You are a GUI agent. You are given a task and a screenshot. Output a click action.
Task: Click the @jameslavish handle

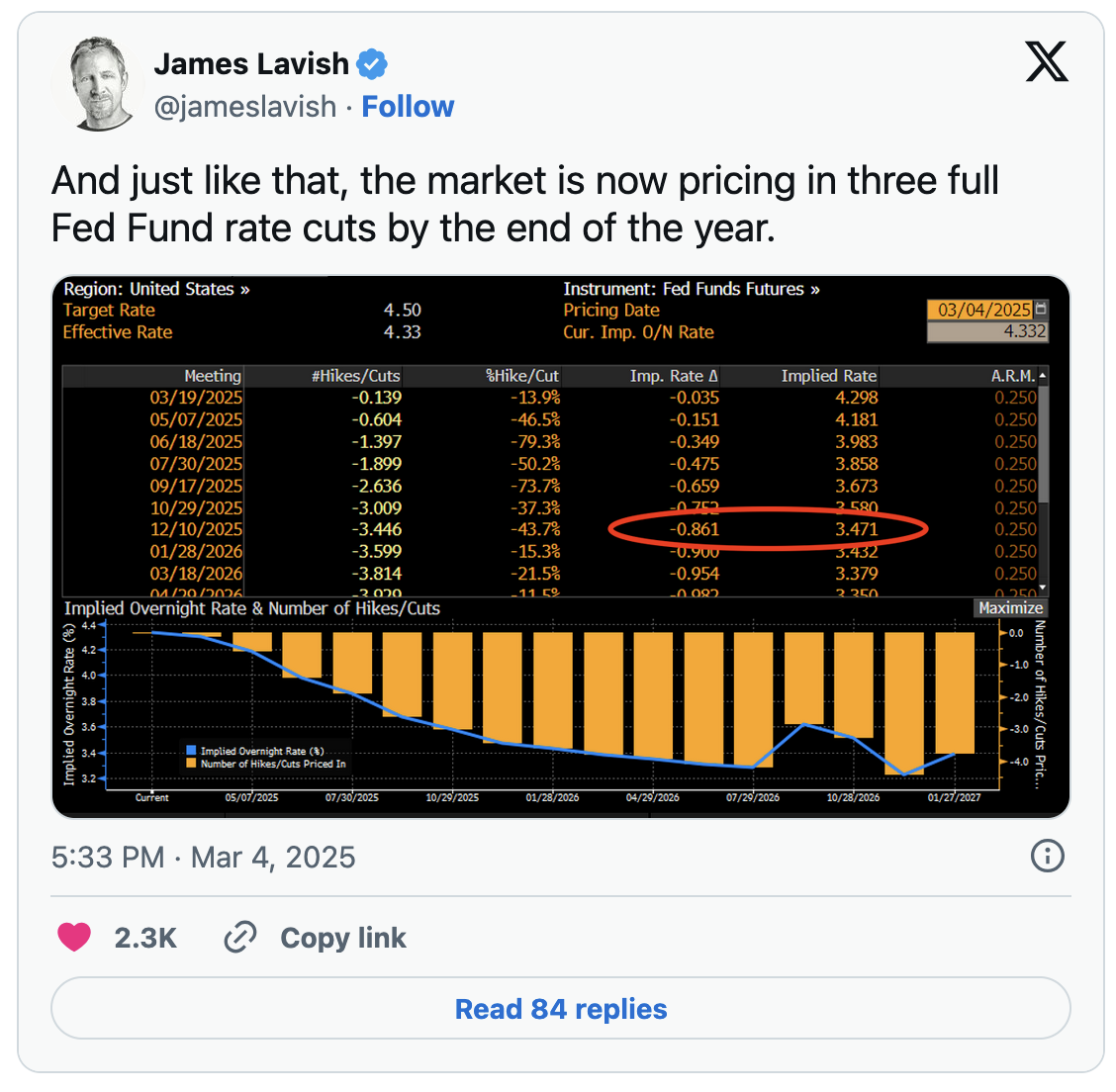[x=245, y=107]
